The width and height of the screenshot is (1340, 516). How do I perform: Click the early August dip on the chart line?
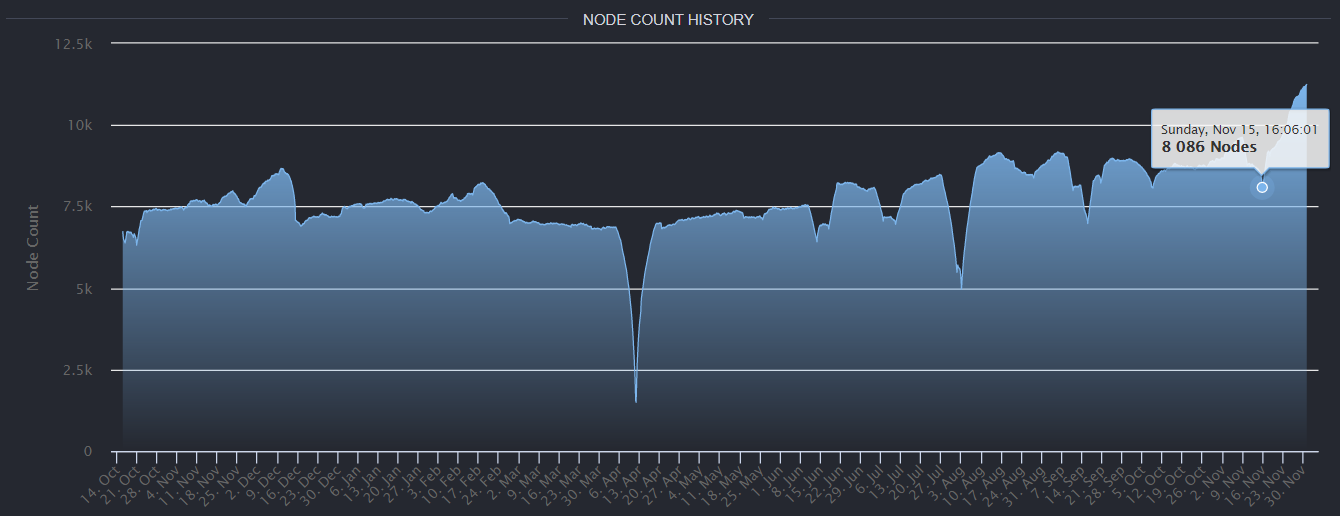tap(961, 288)
